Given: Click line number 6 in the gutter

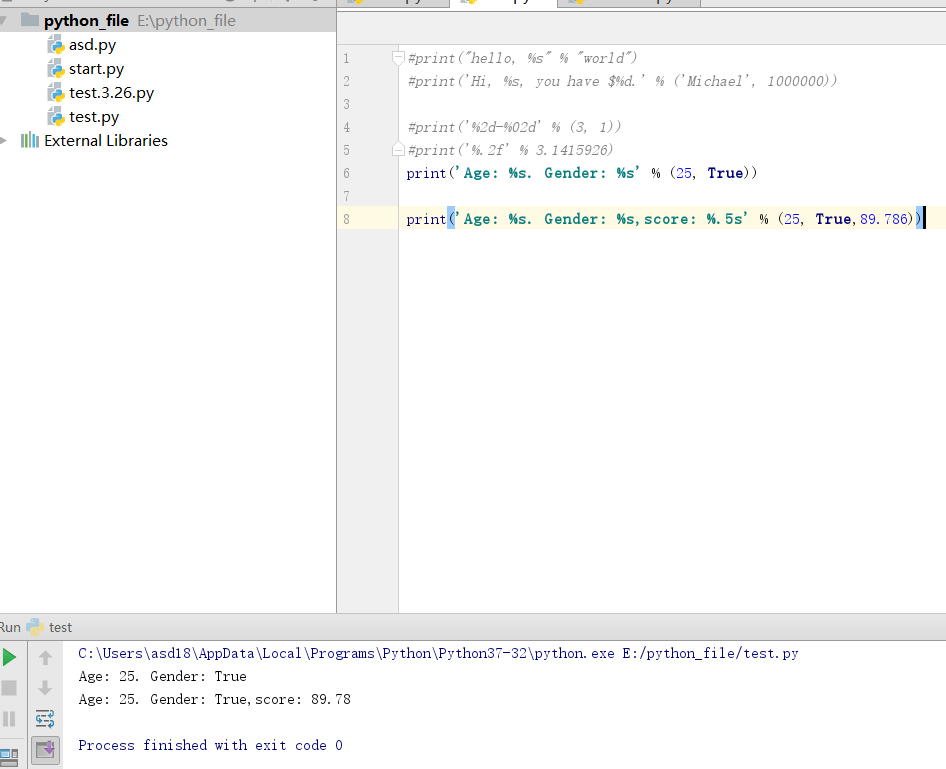Looking at the screenshot, I should [346, 173].
